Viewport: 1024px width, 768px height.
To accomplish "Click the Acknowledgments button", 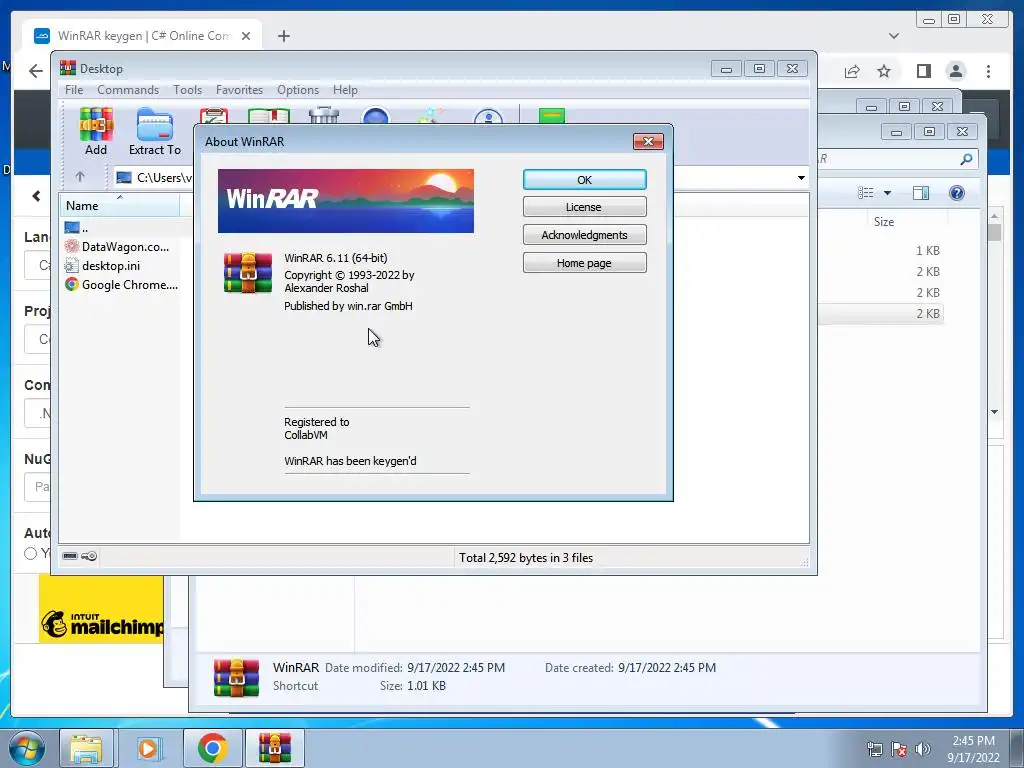I will point(584,235).
